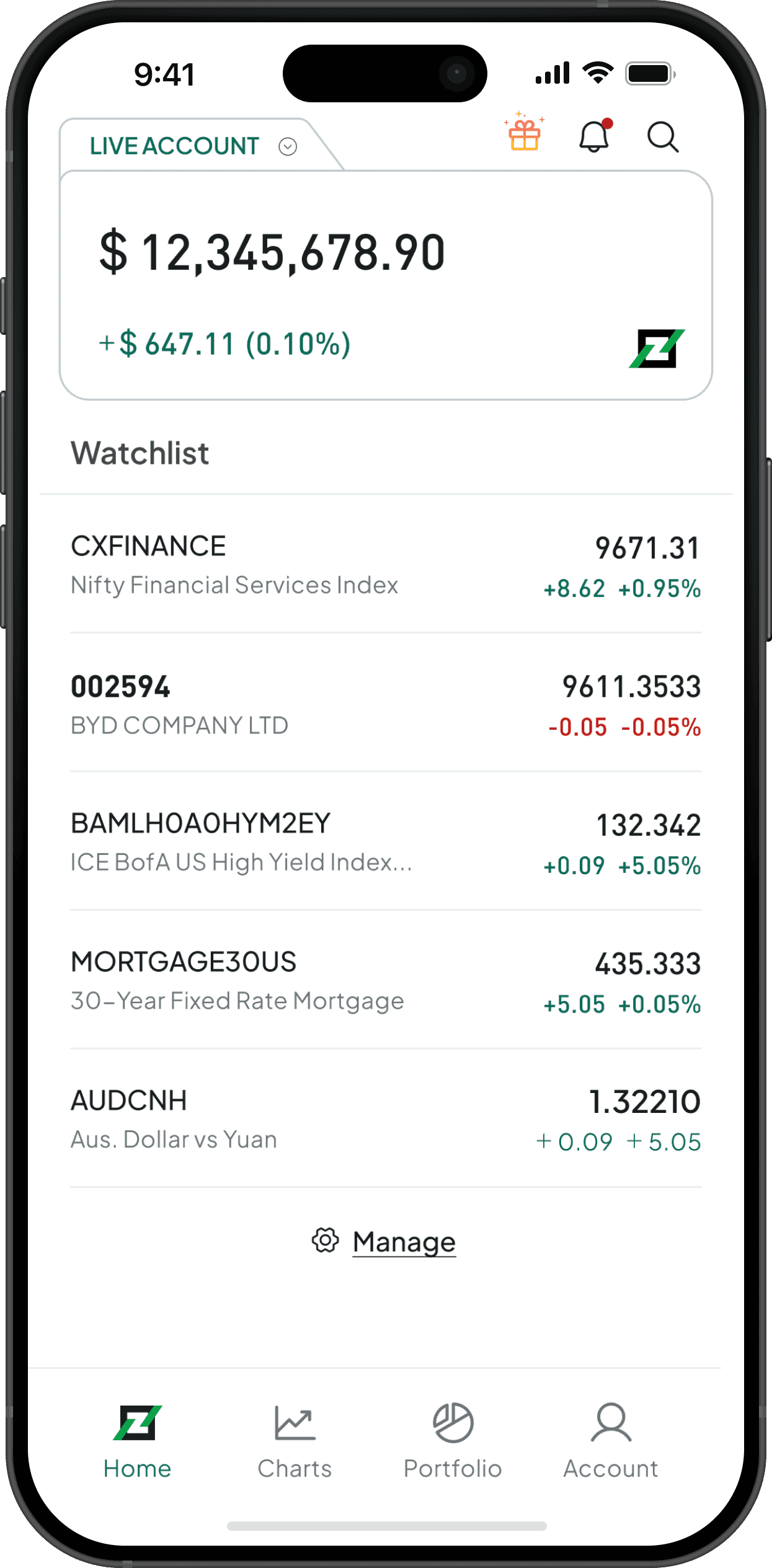The height and width of the screenshot is (1568, 772).
Task: Tap the search magnifier icon
Action: point(663,137)
